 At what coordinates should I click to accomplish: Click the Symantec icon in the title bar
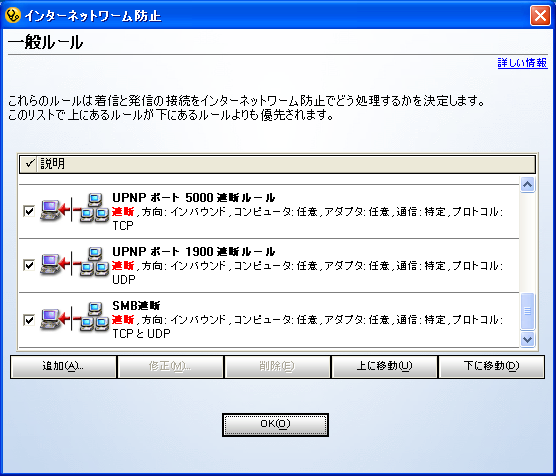tap(13, 15)
